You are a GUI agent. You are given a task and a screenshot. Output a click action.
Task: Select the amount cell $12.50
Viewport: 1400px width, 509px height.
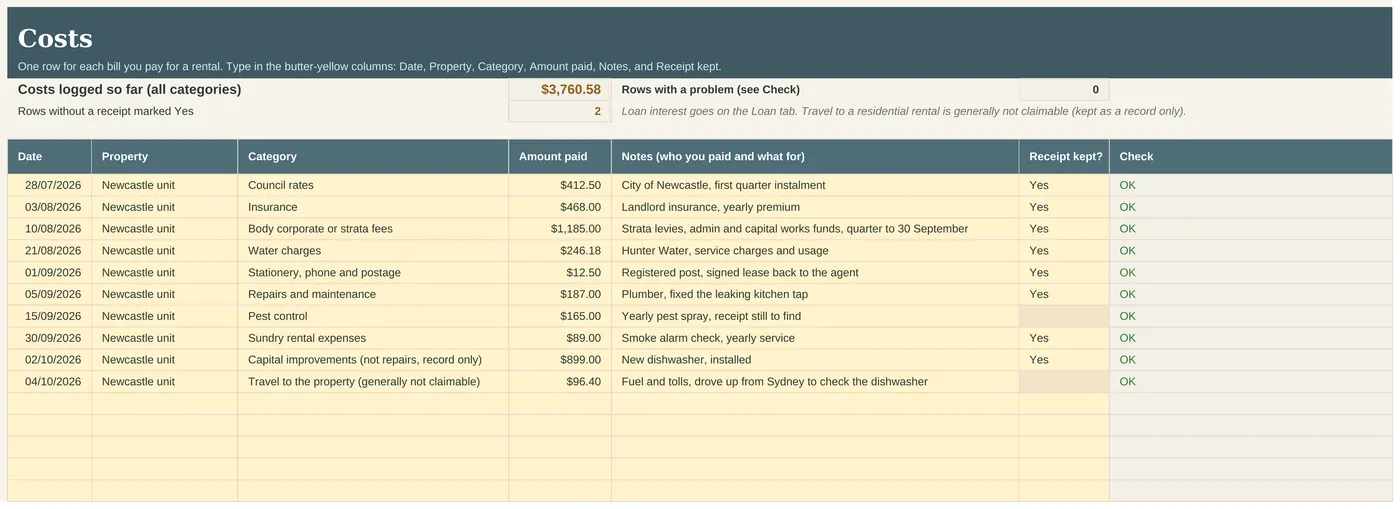[560, 273]
